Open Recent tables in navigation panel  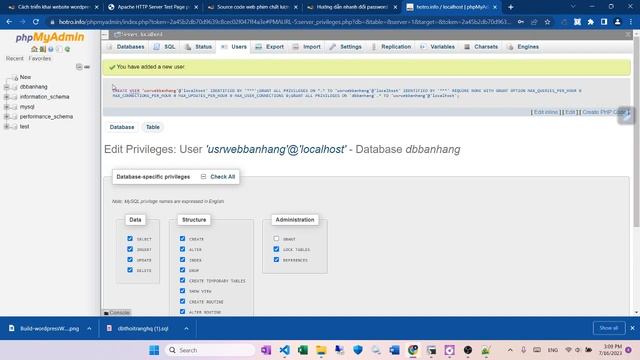click(x=15, y=59)
